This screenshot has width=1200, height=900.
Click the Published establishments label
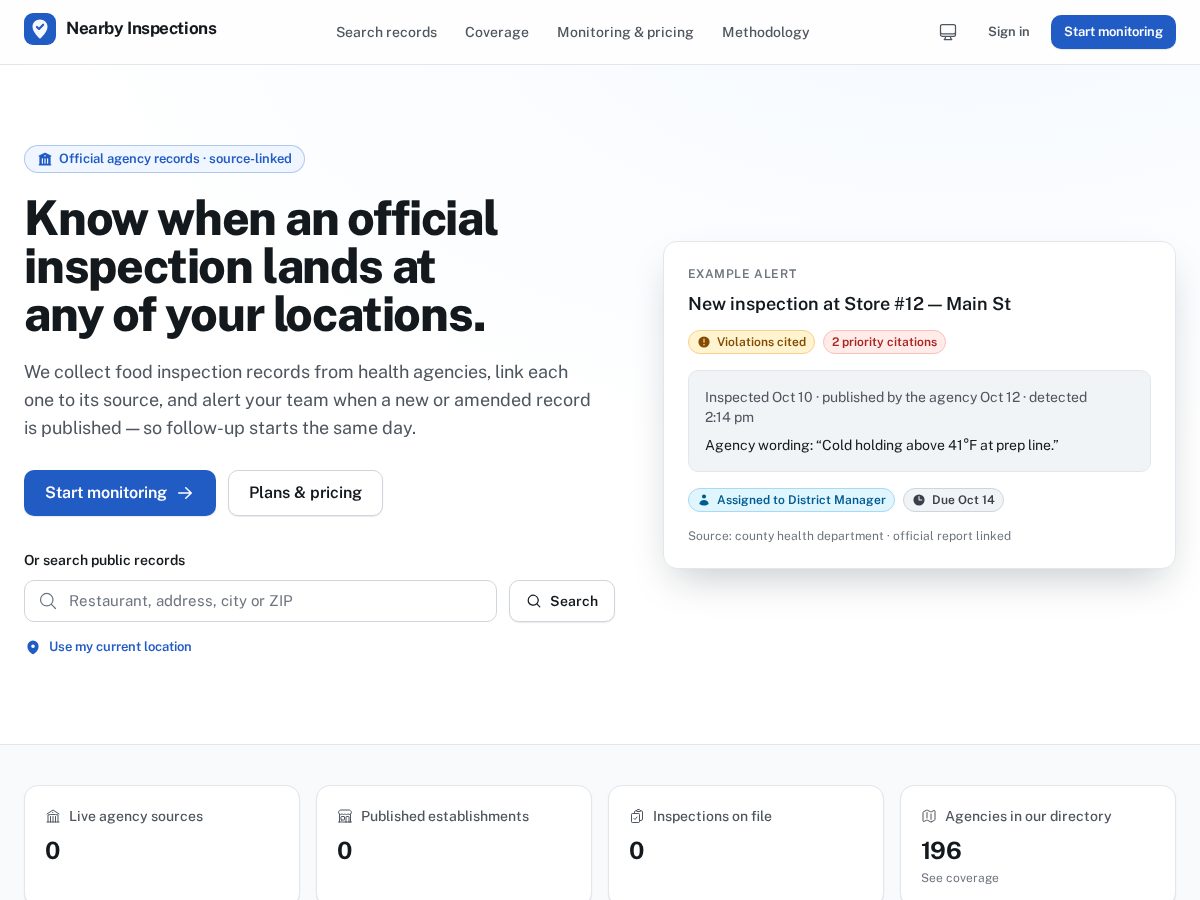[445, 816]
